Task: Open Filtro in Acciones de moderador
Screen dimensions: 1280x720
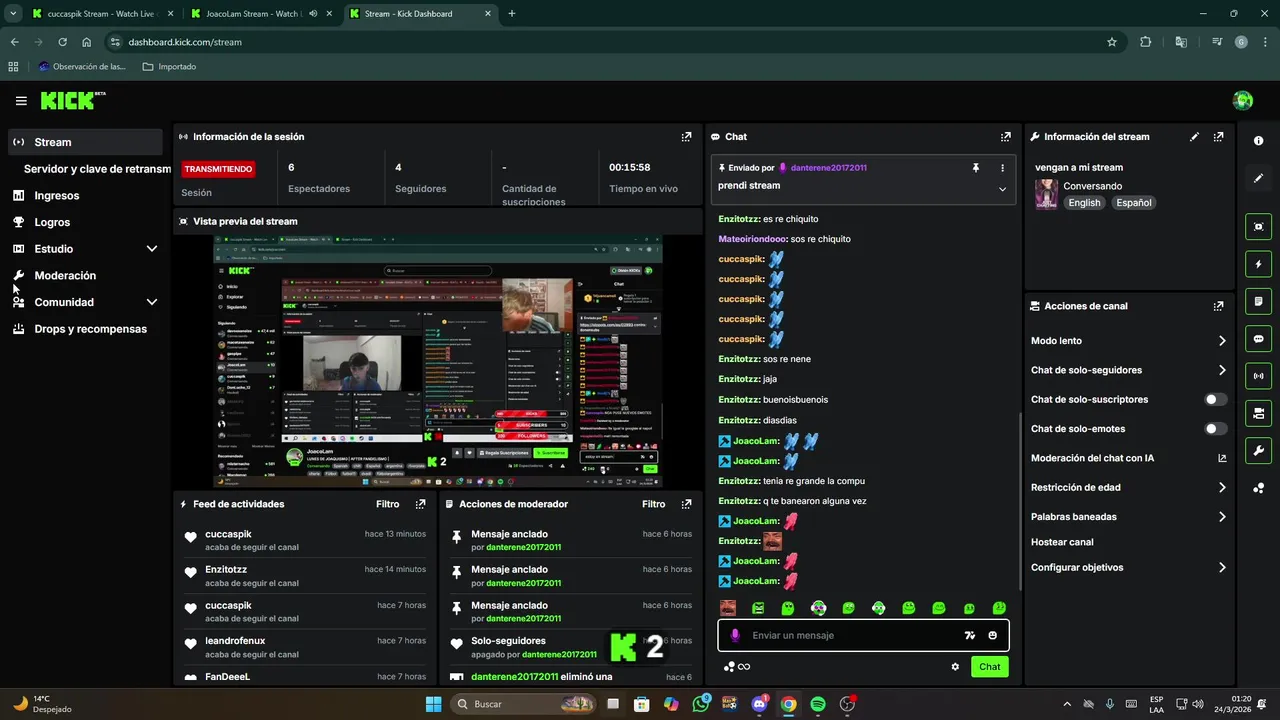Action: tap(653, 505)
